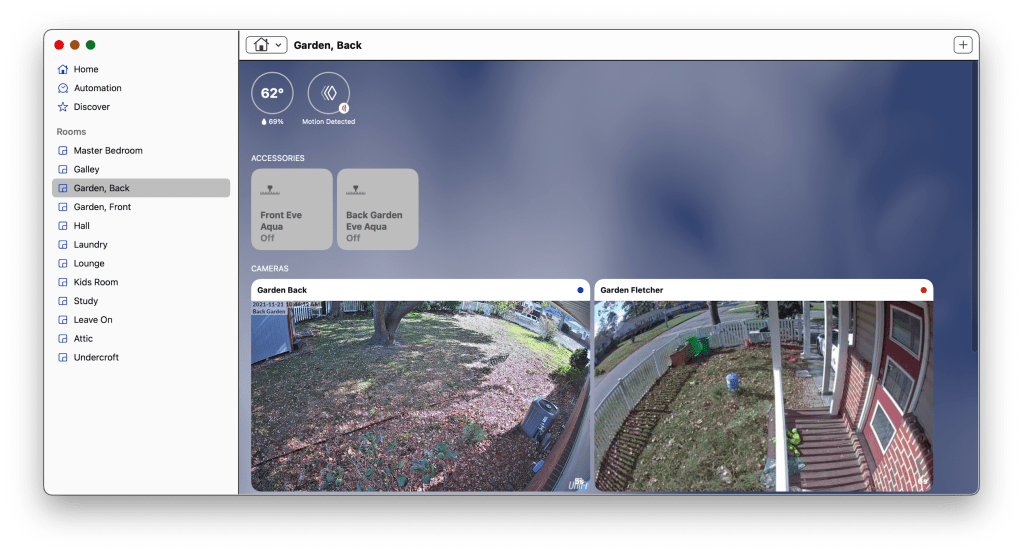Toggle the Front Eve Aqua accessory tile
Viewport: 1023px width, 553px height.
click(292, 209)
